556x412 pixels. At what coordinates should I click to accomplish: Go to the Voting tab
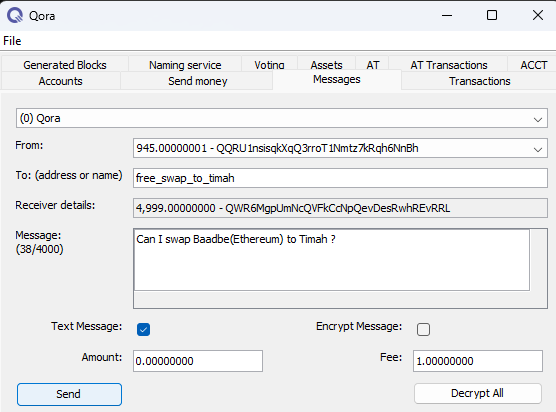(x=269, y=65)
